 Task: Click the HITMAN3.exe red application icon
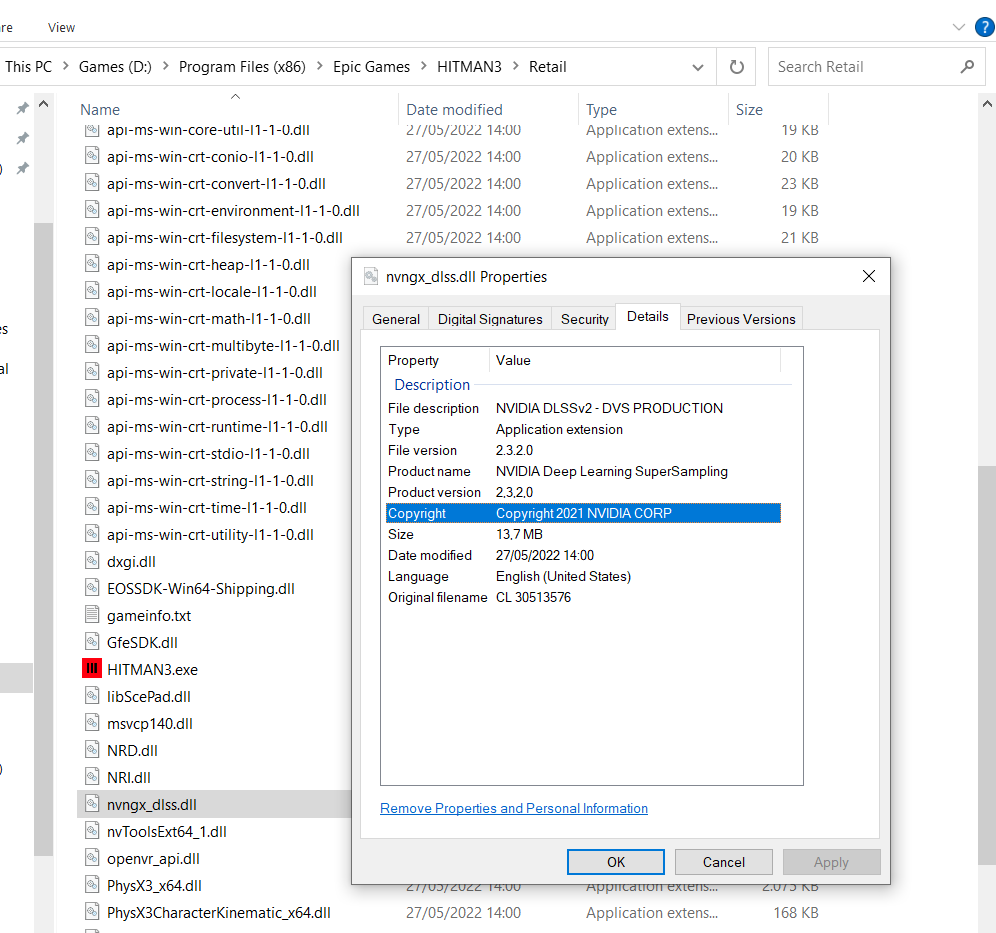92,669
